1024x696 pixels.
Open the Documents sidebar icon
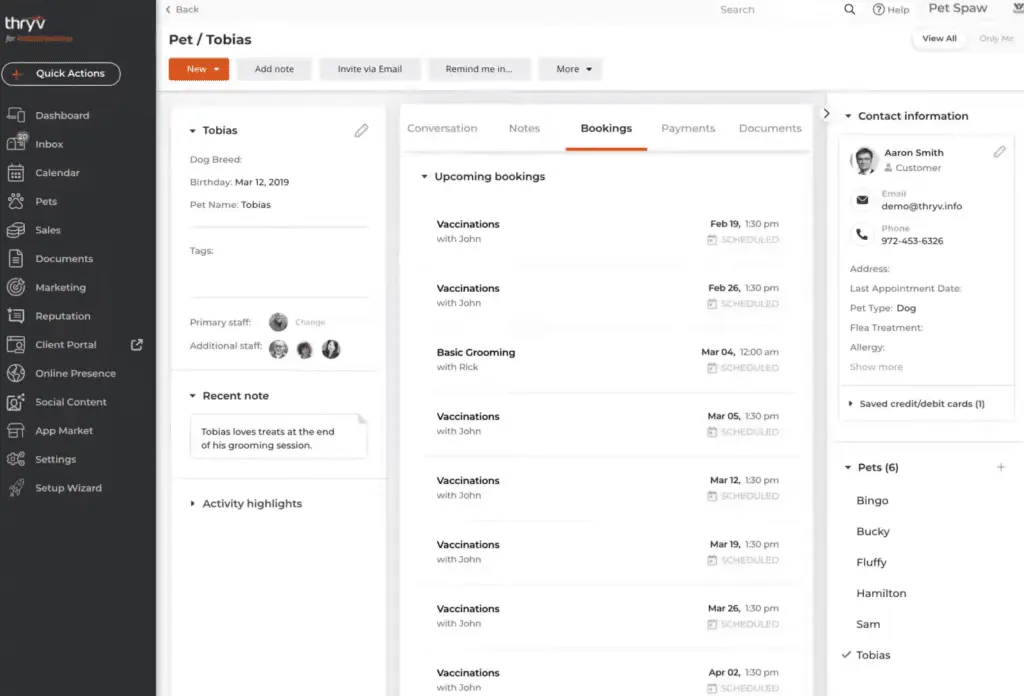pyautogui.click(x=16, y=259)
